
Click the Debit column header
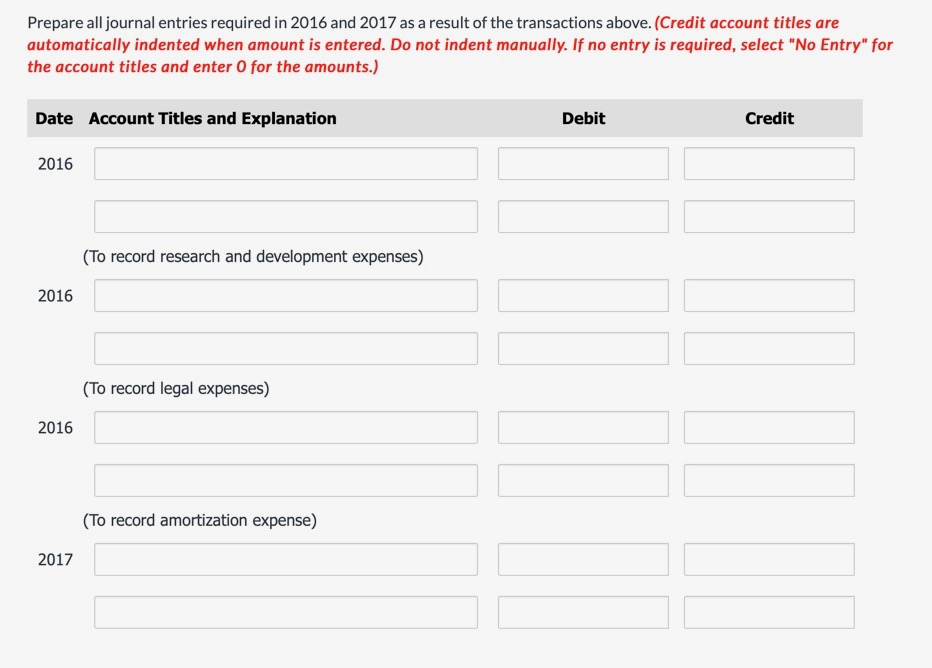click(582, 118)
